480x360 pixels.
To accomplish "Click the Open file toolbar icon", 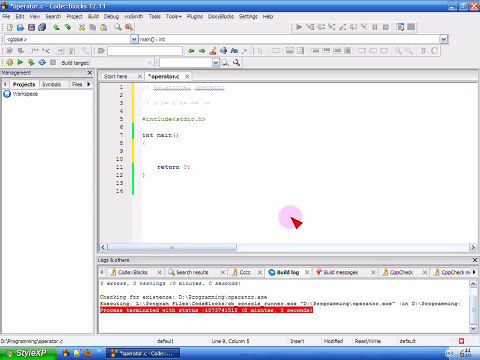I will pos(20,27).
